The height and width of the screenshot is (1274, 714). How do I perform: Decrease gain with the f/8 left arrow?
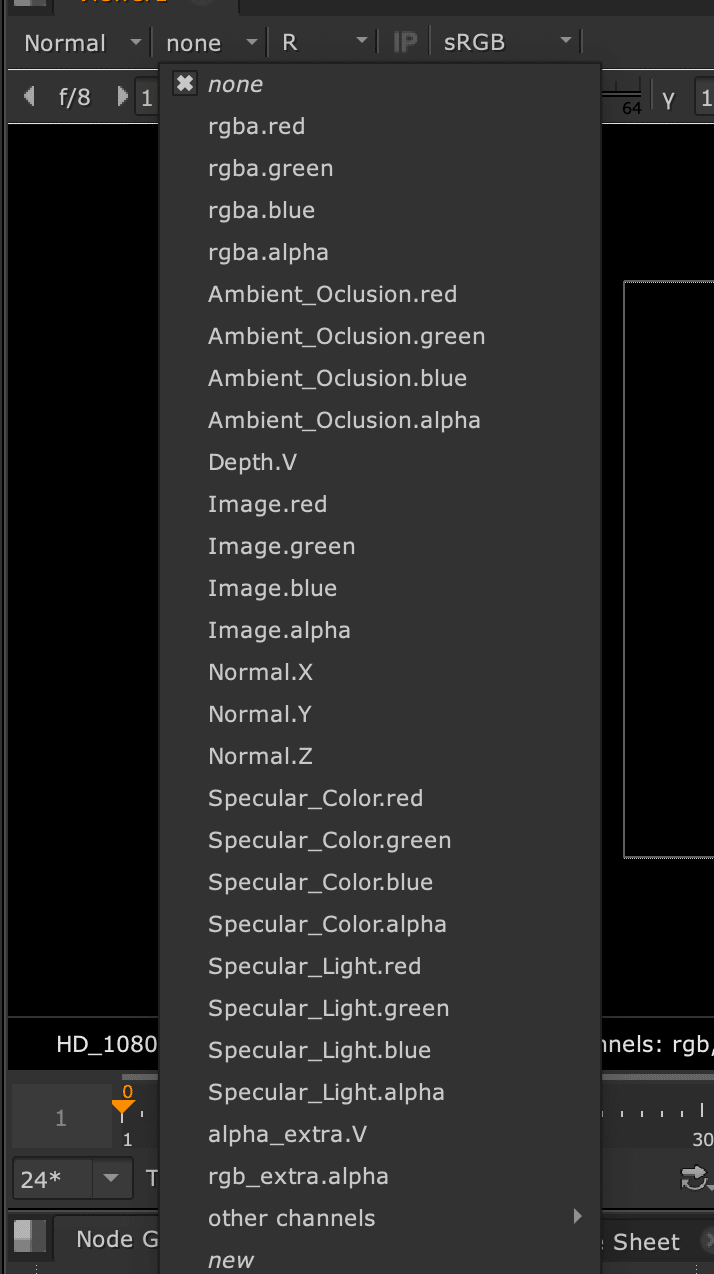point(29,96)
